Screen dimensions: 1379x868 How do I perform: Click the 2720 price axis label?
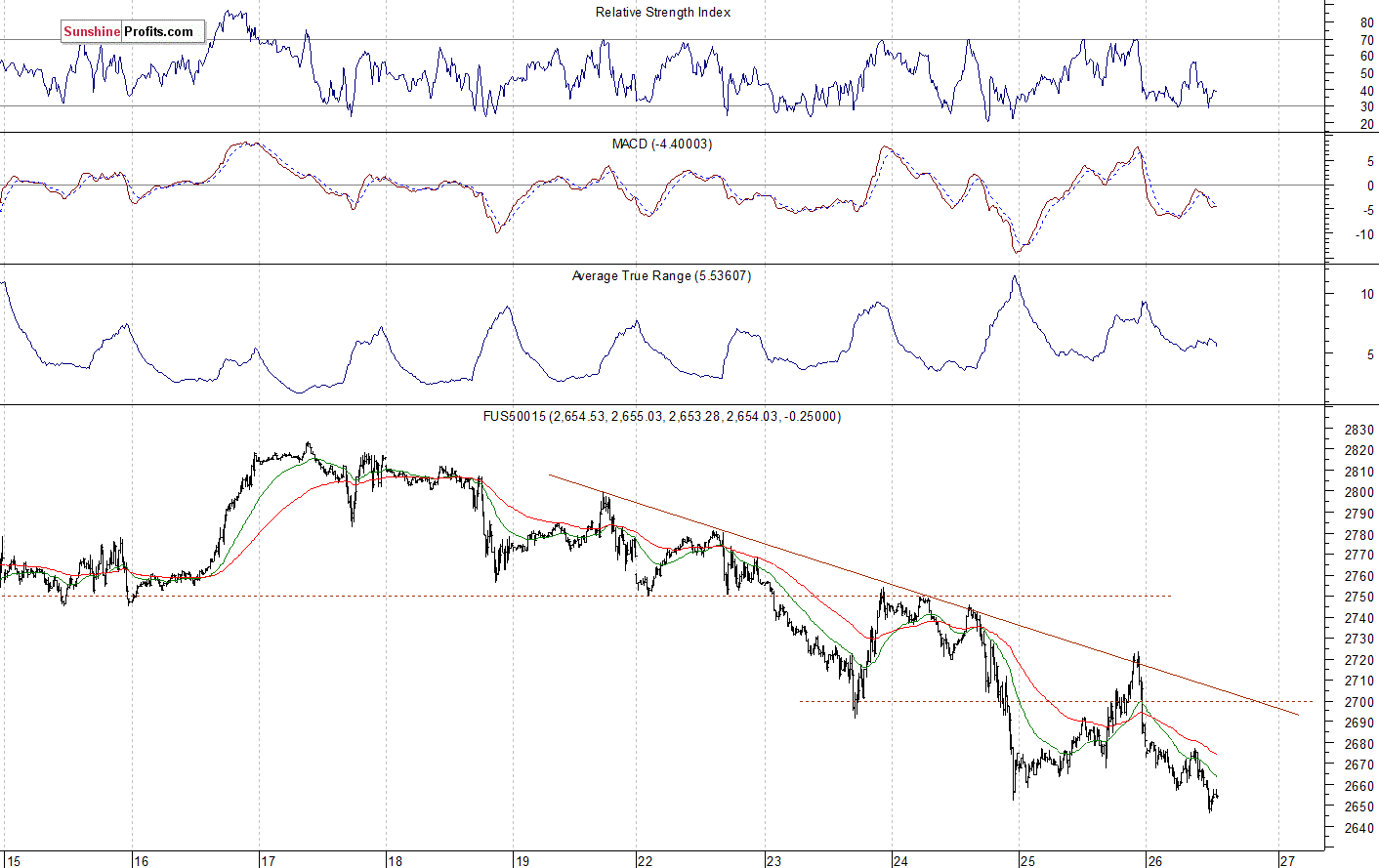(x=1359, y=661)
